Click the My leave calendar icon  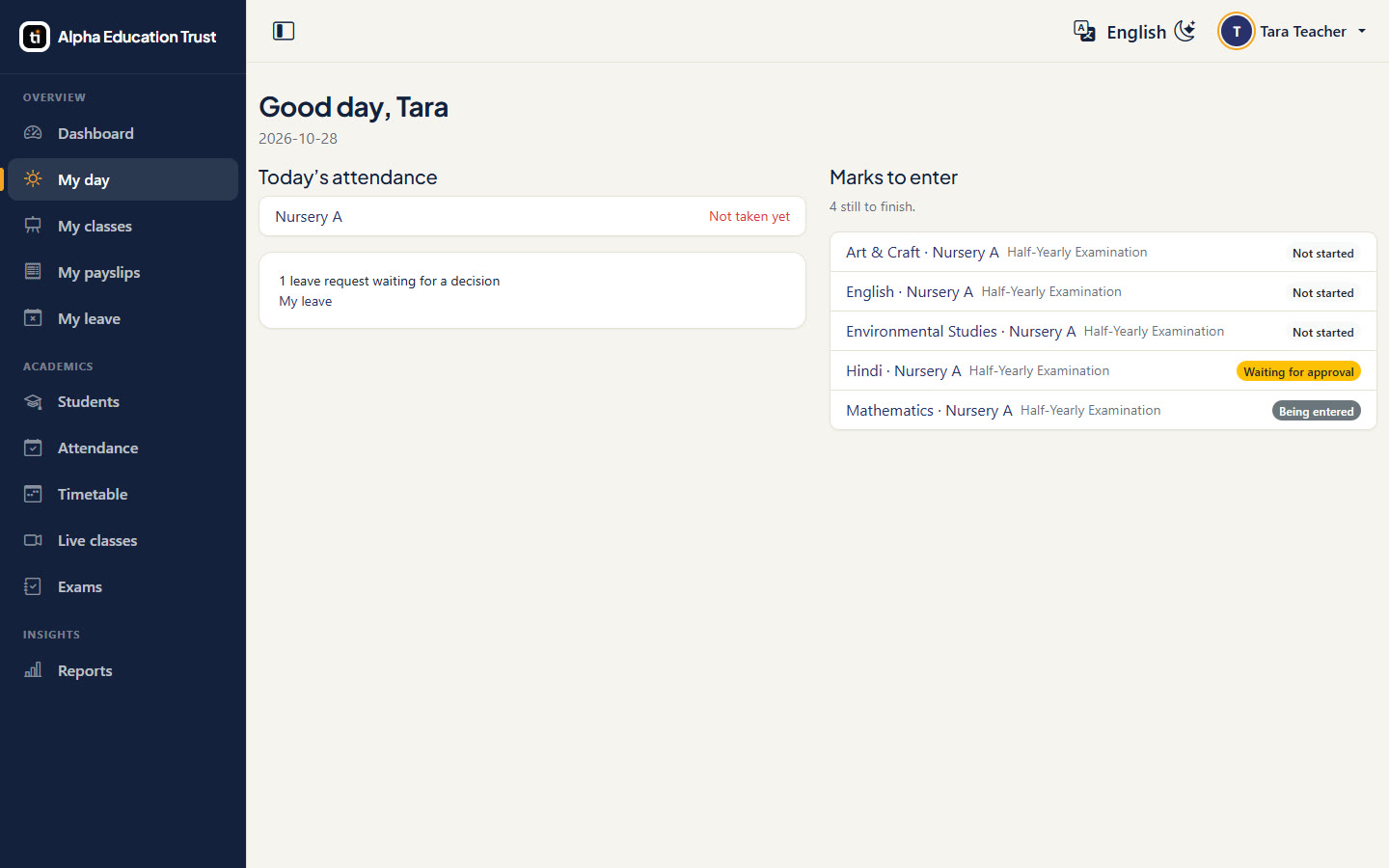pyautogui.click(x=33, y=318)
